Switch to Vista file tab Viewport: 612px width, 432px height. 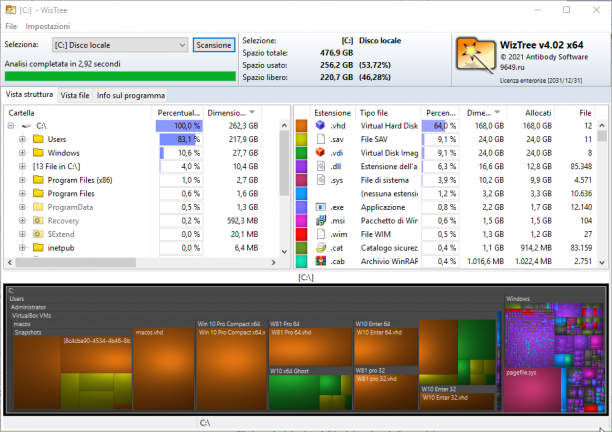pyautogui.click(x=75, y=95)
